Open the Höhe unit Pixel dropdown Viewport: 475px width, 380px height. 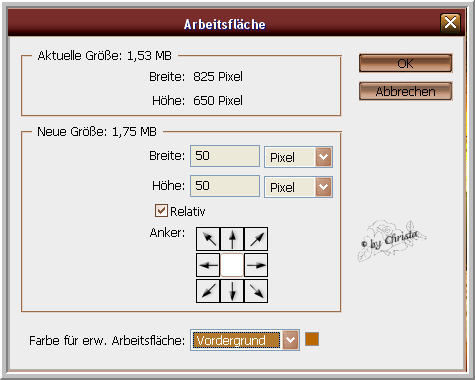coord(298,187)
